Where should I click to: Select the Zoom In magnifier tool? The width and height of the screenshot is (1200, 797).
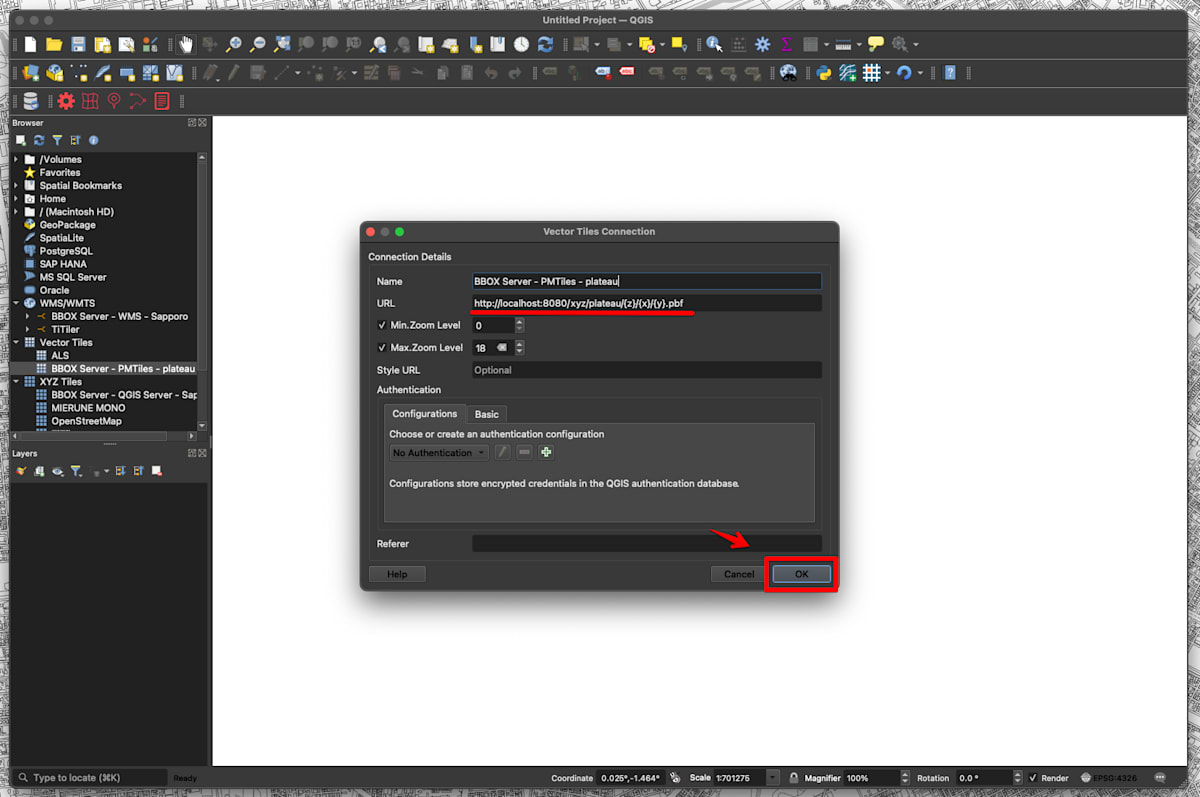[x=234, y=45]
